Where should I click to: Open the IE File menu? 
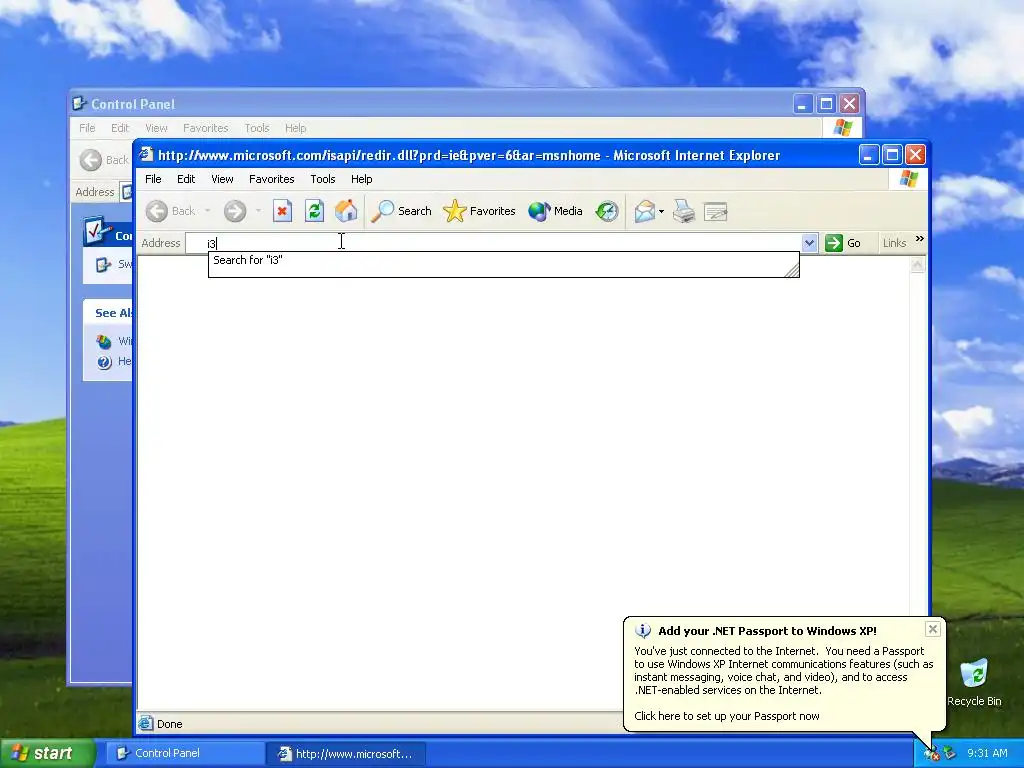coord(153,179)
